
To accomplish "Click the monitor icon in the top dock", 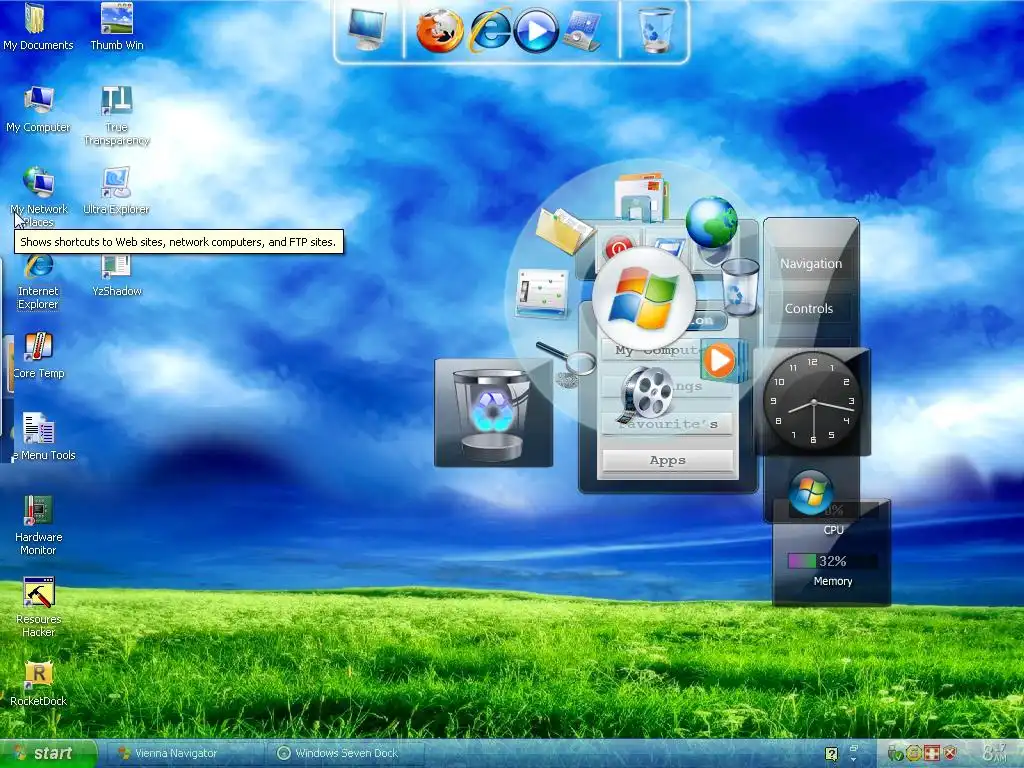I will click(367, 29).
